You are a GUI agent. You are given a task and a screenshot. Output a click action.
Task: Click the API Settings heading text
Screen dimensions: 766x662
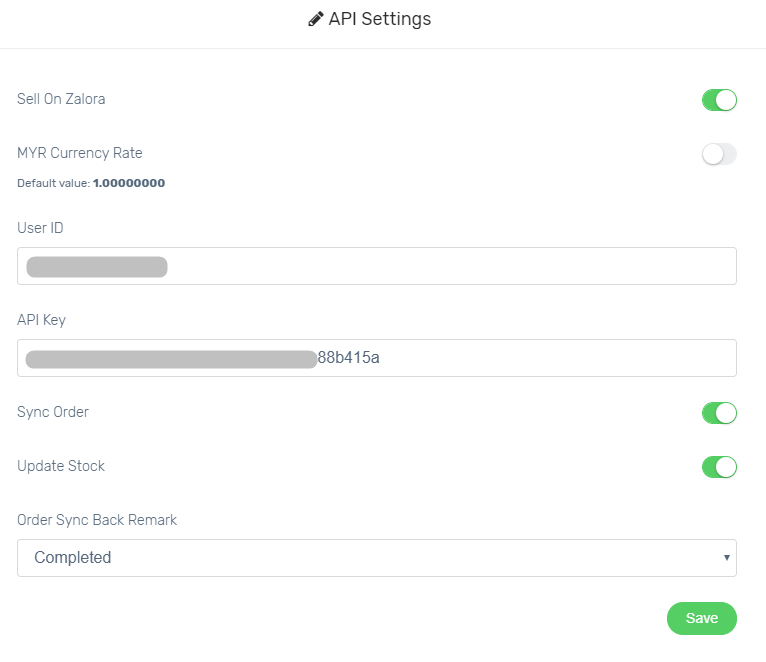(380, 19)
